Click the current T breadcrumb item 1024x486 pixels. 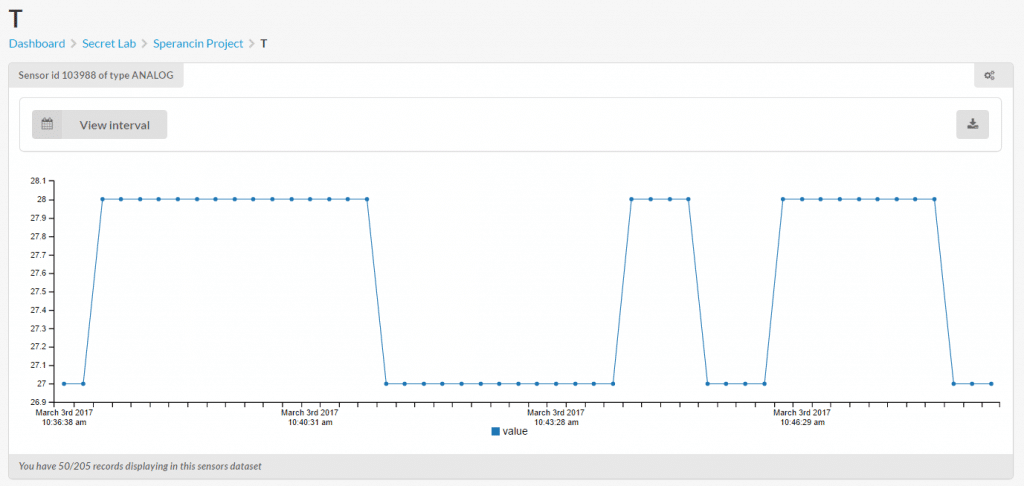tap(264, 44)
